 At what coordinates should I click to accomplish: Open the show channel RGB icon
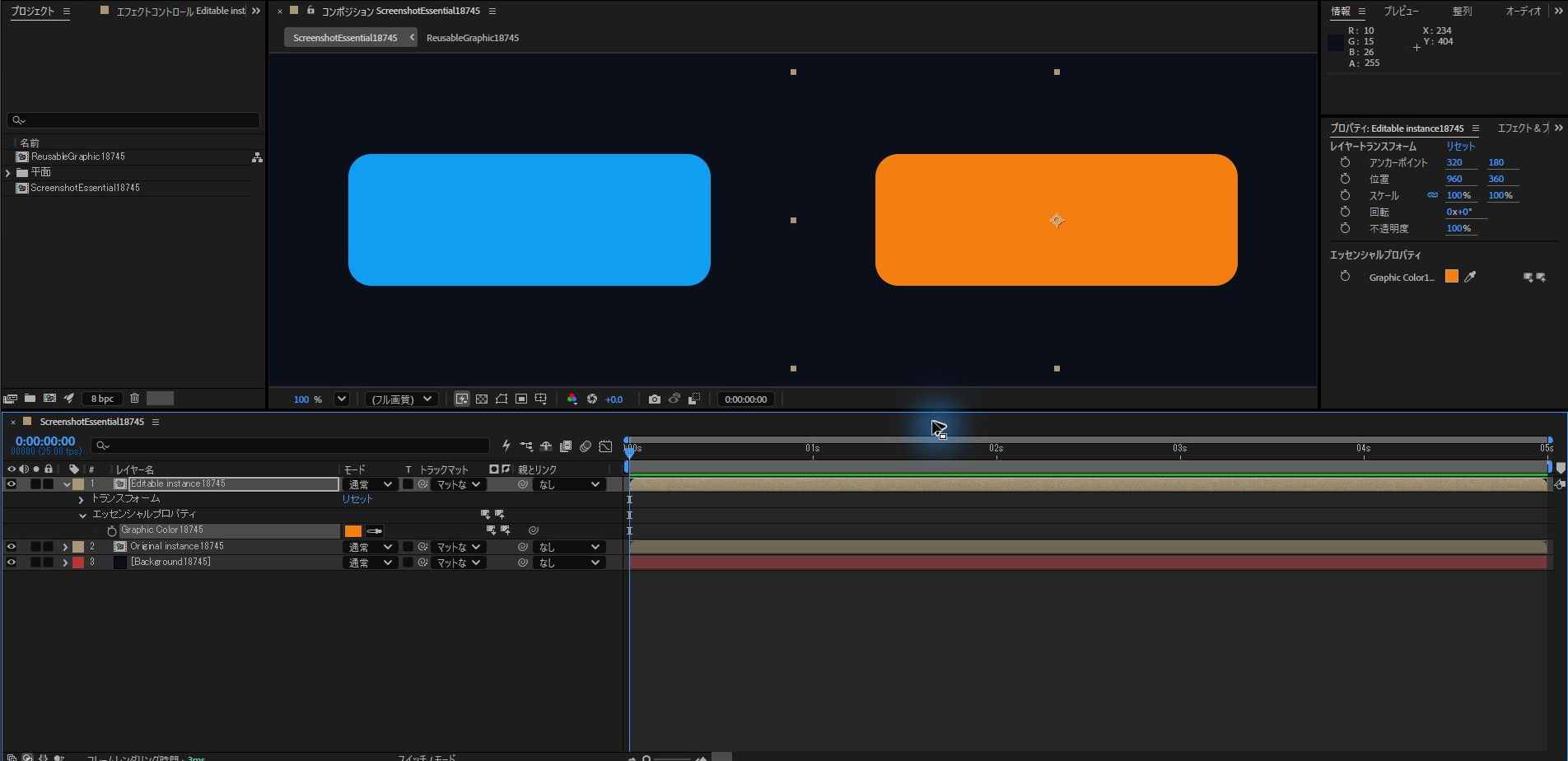coord(572,399)
